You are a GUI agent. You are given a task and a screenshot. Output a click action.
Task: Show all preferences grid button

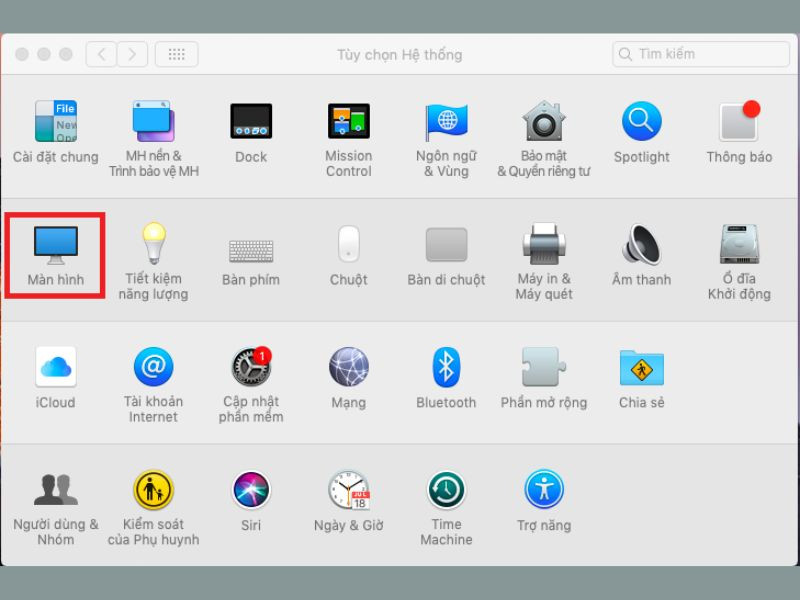[x=177, y=54]
